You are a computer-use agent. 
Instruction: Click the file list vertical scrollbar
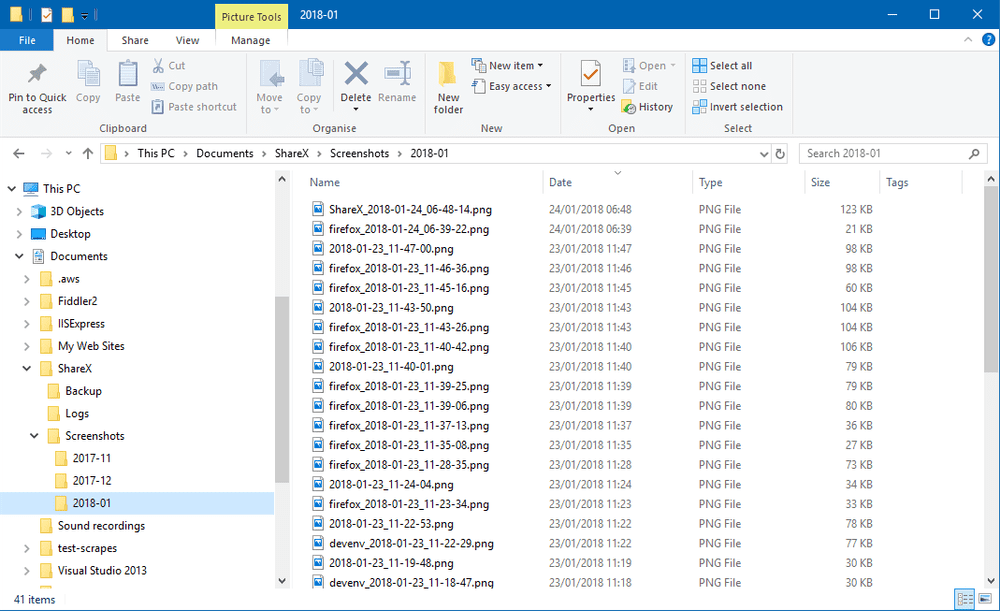pyautogui.click(x=990, y=279)
